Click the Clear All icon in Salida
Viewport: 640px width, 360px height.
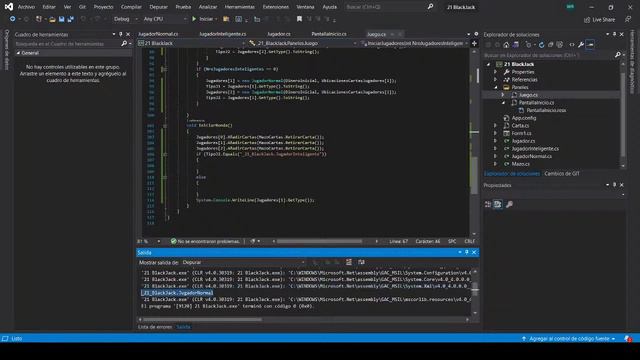click(x=349, y=262)
